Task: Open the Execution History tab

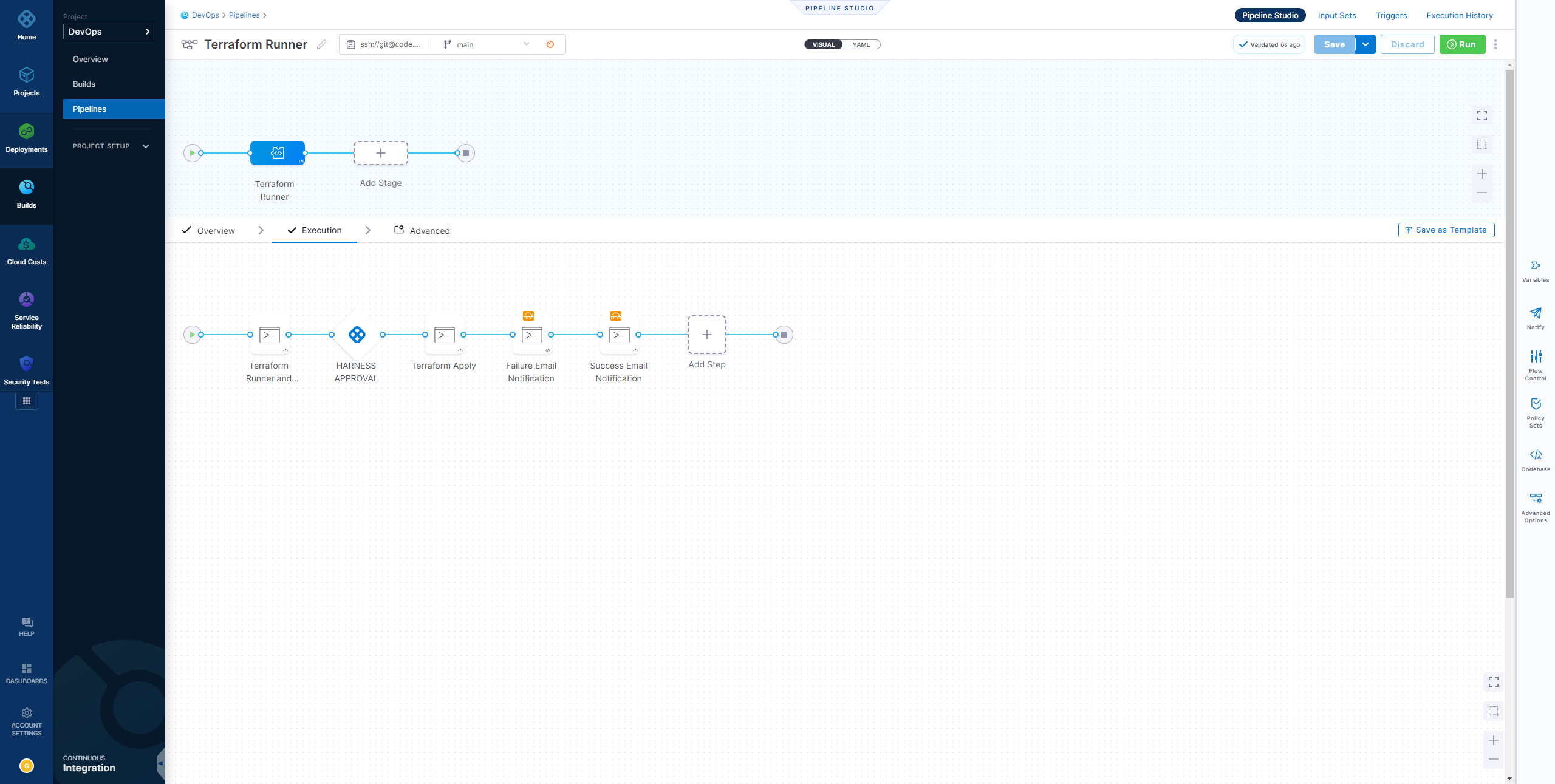Action: tap(1460, 15)
